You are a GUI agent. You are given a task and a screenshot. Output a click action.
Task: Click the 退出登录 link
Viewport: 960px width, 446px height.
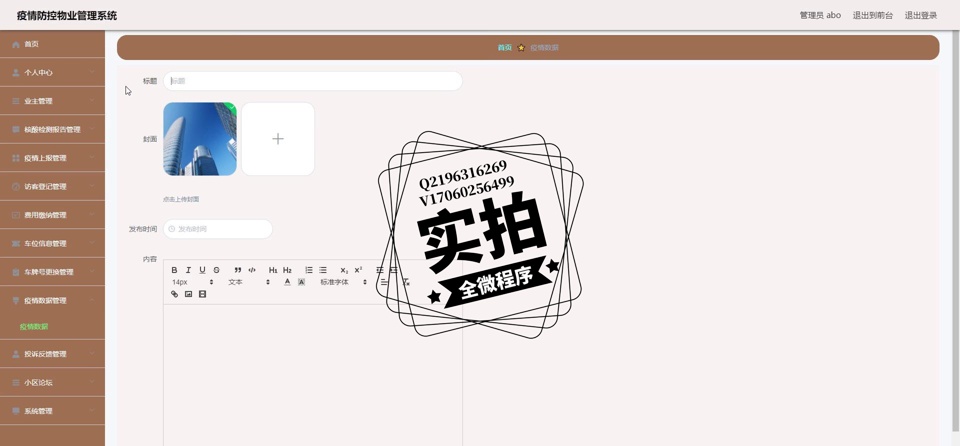coord(920,15)
